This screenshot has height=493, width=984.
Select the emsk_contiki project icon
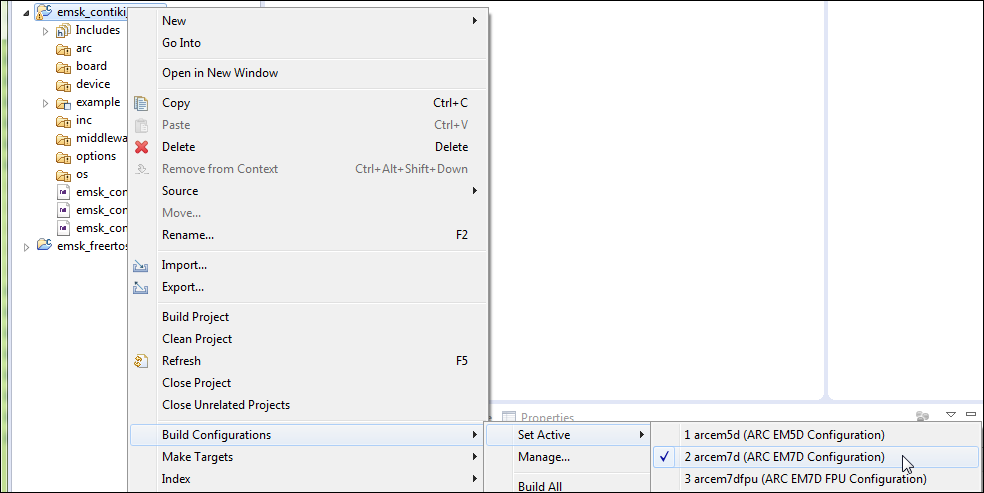(x=44, y=11)
